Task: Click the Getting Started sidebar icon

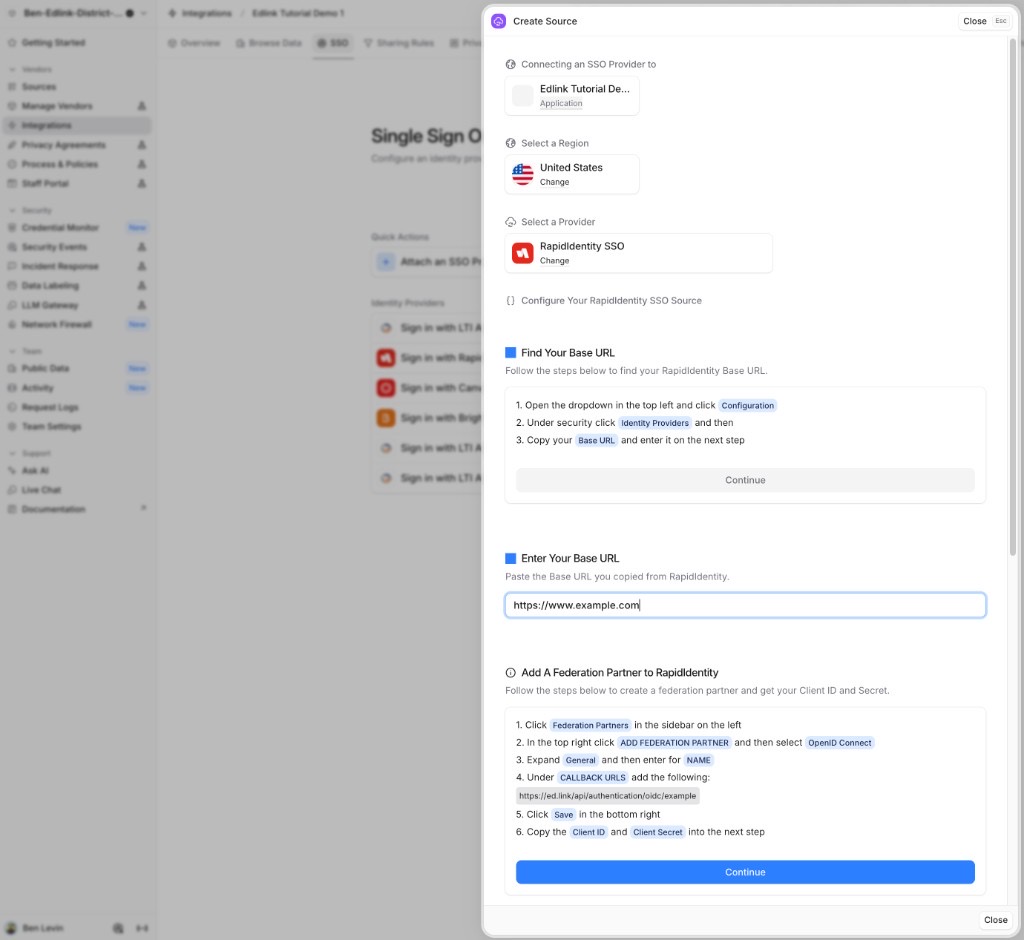Action: (12, 42)
